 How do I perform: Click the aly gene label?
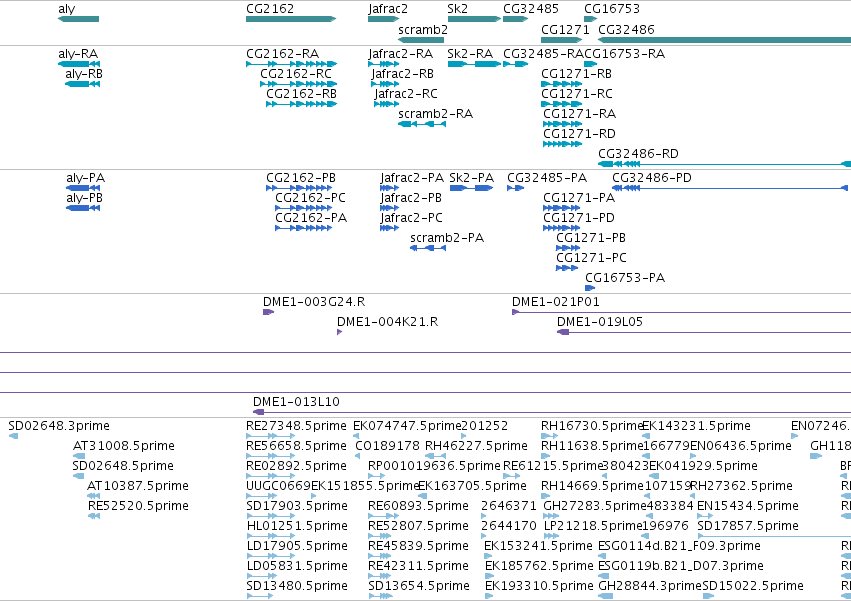click(x=67, y=9)
